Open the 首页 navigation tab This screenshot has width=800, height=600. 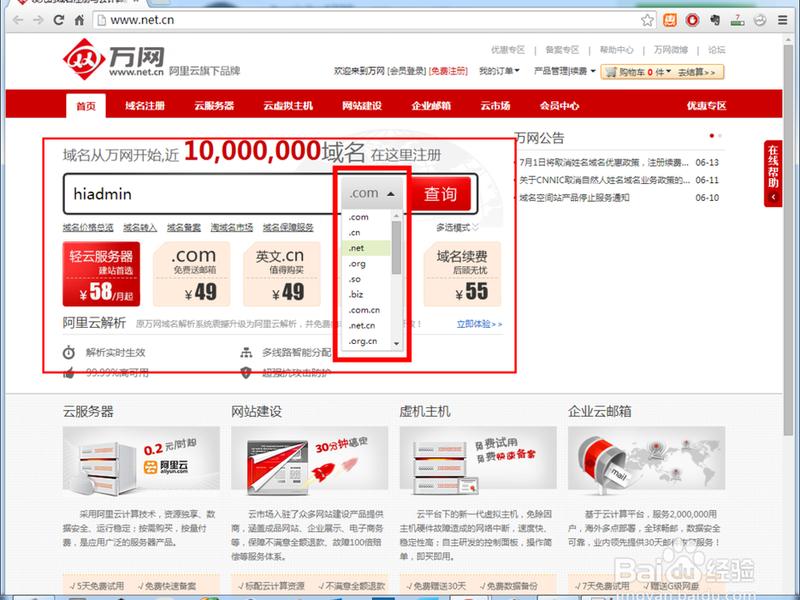tap(86, 106)
